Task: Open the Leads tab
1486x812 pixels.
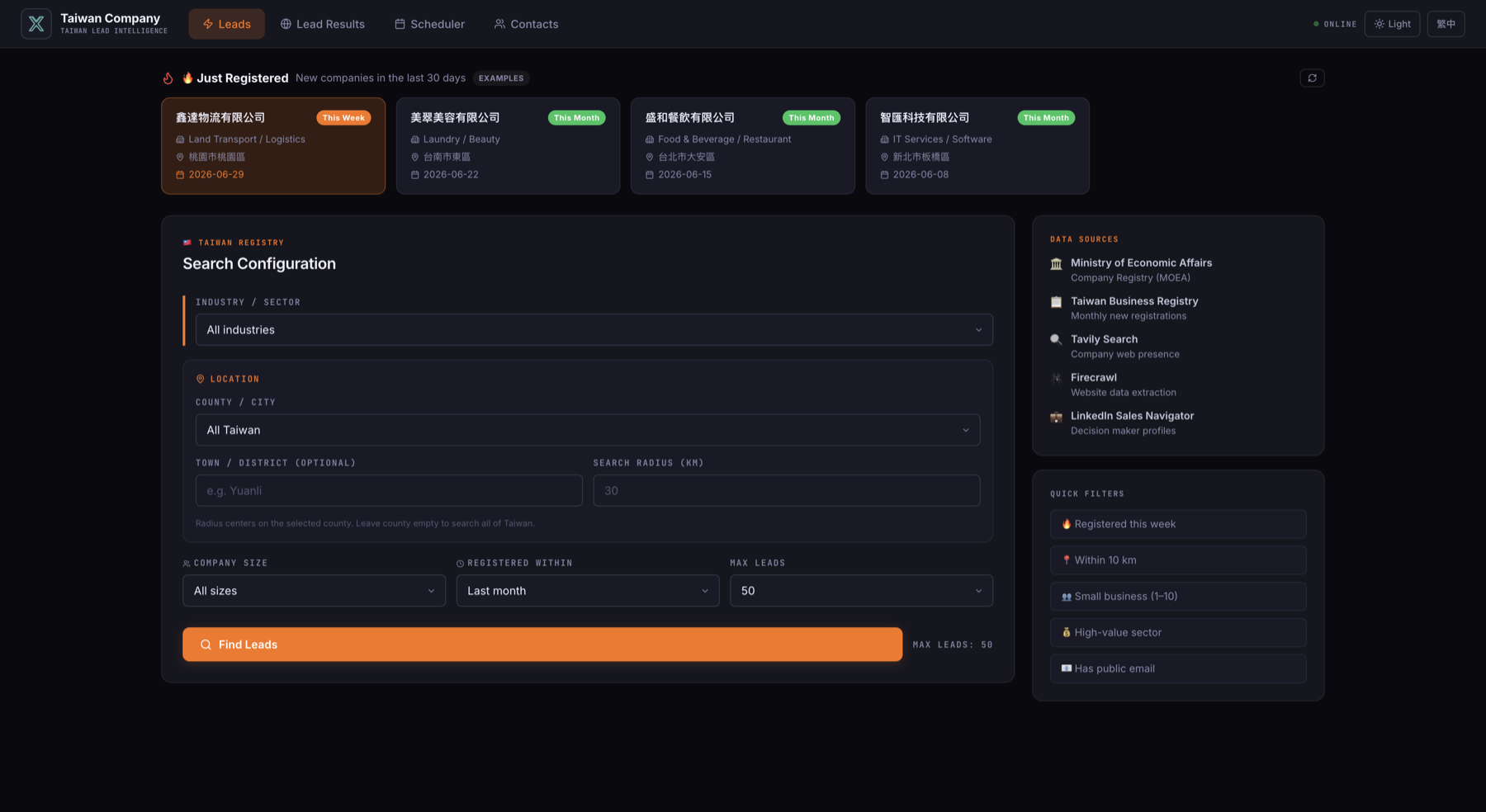Action: pos(227,24)
